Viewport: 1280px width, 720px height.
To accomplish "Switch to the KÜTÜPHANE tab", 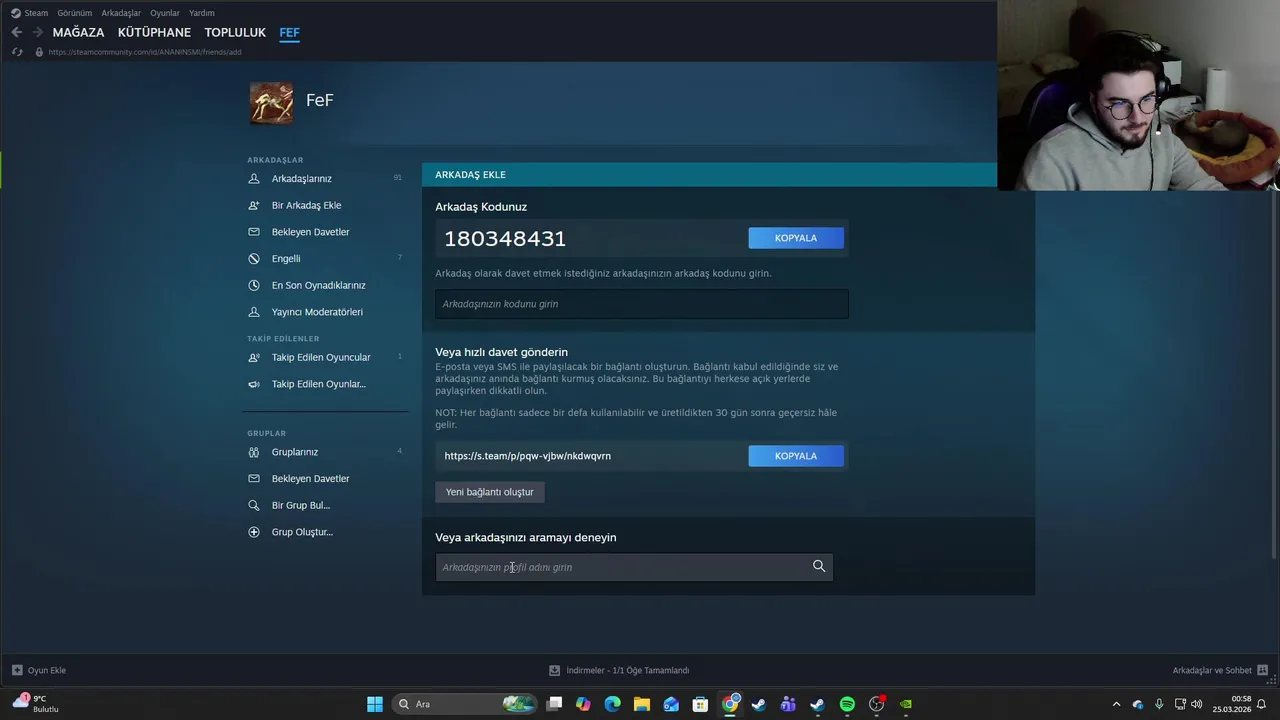I will (154, 33).
